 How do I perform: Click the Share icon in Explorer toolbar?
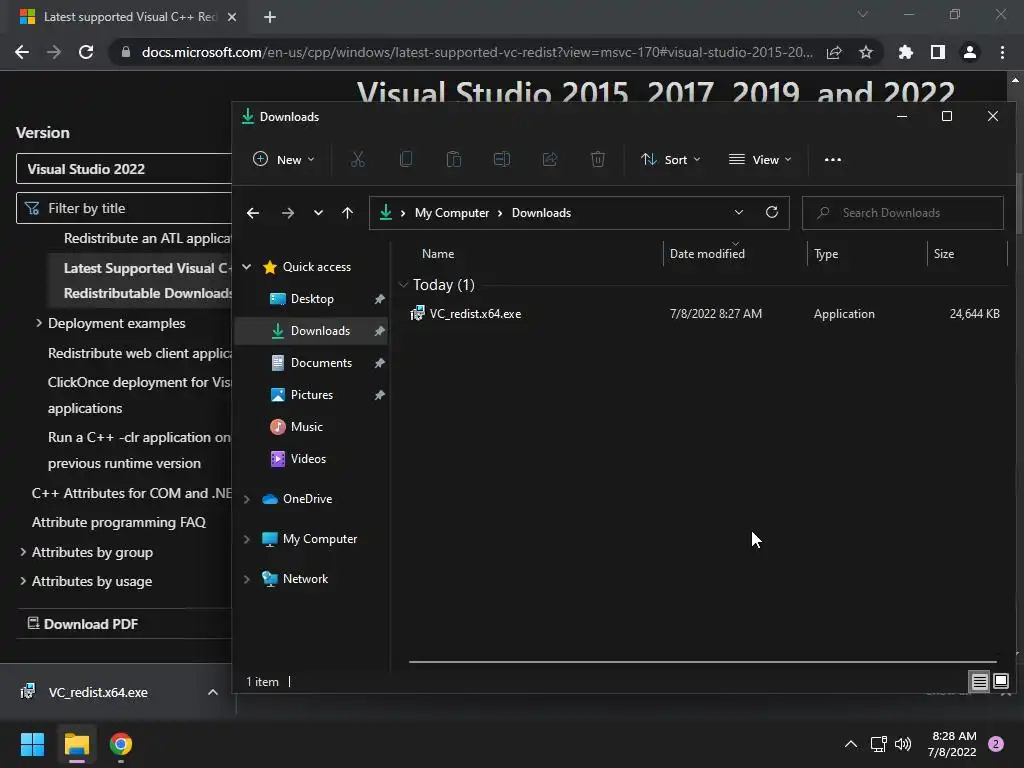[x=550, y=159]
